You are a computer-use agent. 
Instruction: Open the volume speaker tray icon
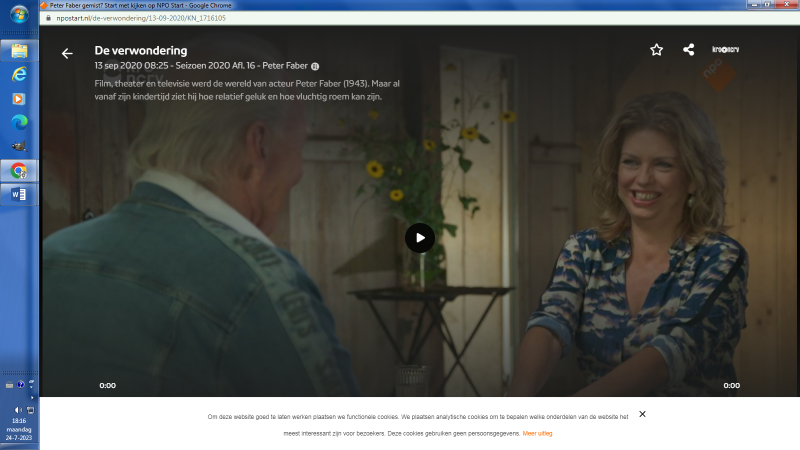pyautogui.click(x=18, y=410)
